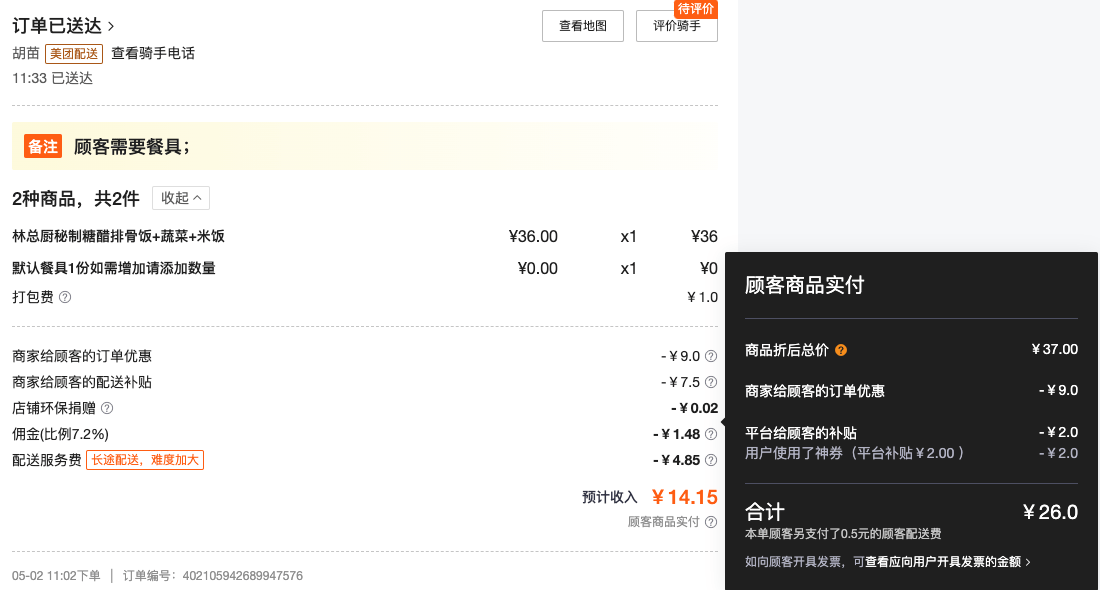Click 评价骑手 button

(x=676, y=26)
